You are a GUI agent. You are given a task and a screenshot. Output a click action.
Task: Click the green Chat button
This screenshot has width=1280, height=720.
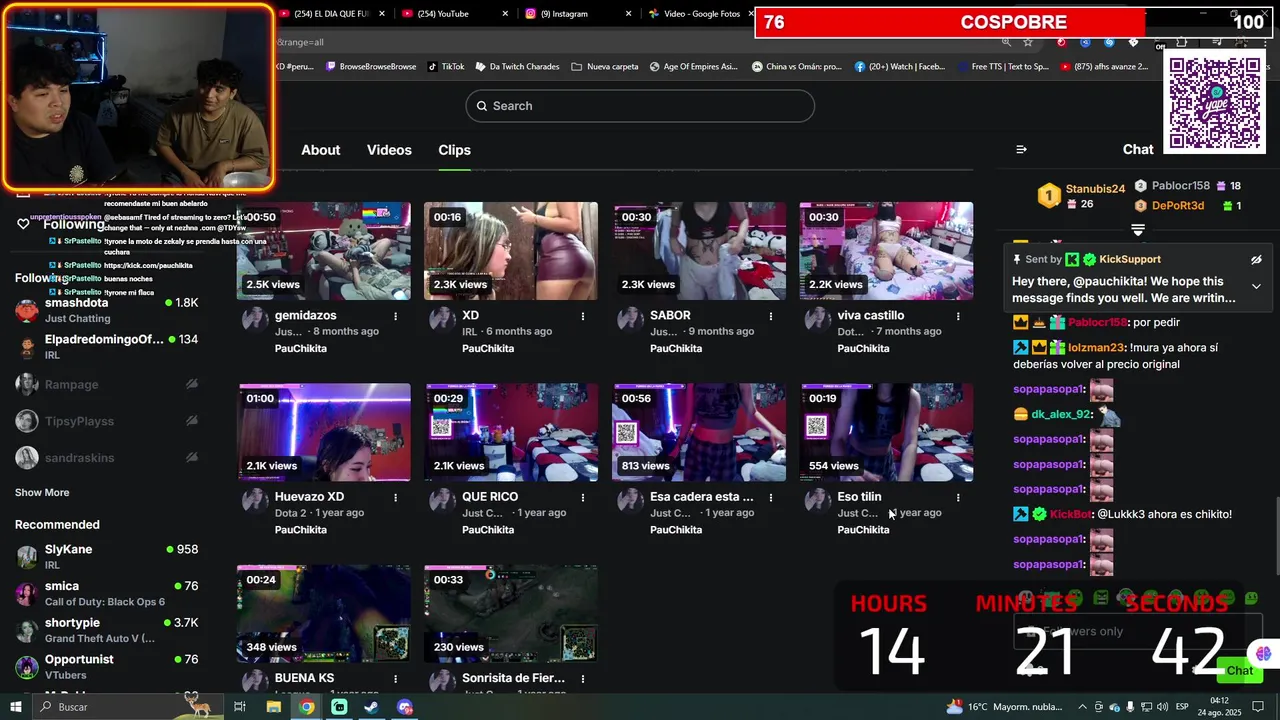1240,671
